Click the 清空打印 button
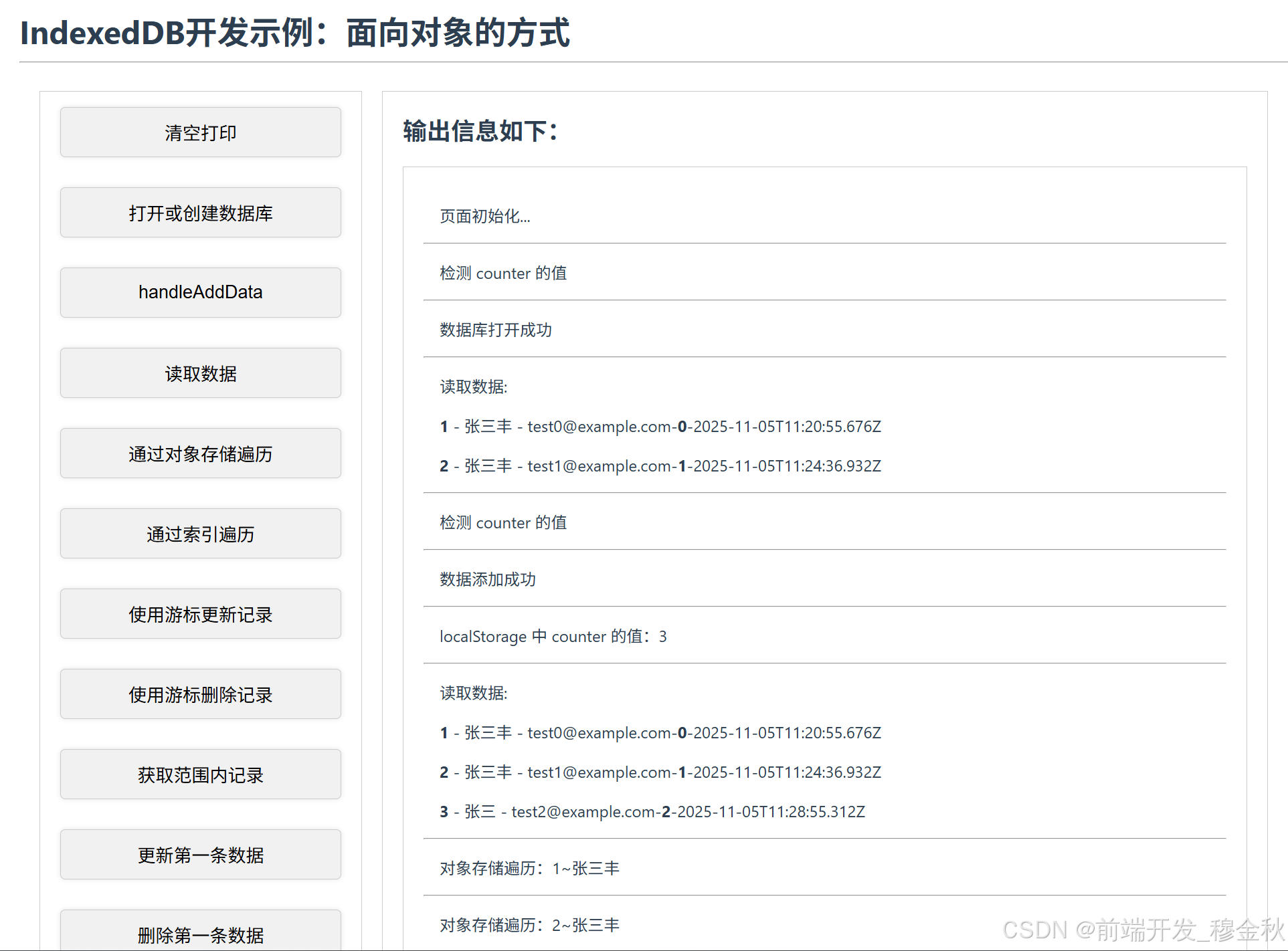 tap(200, 132)
